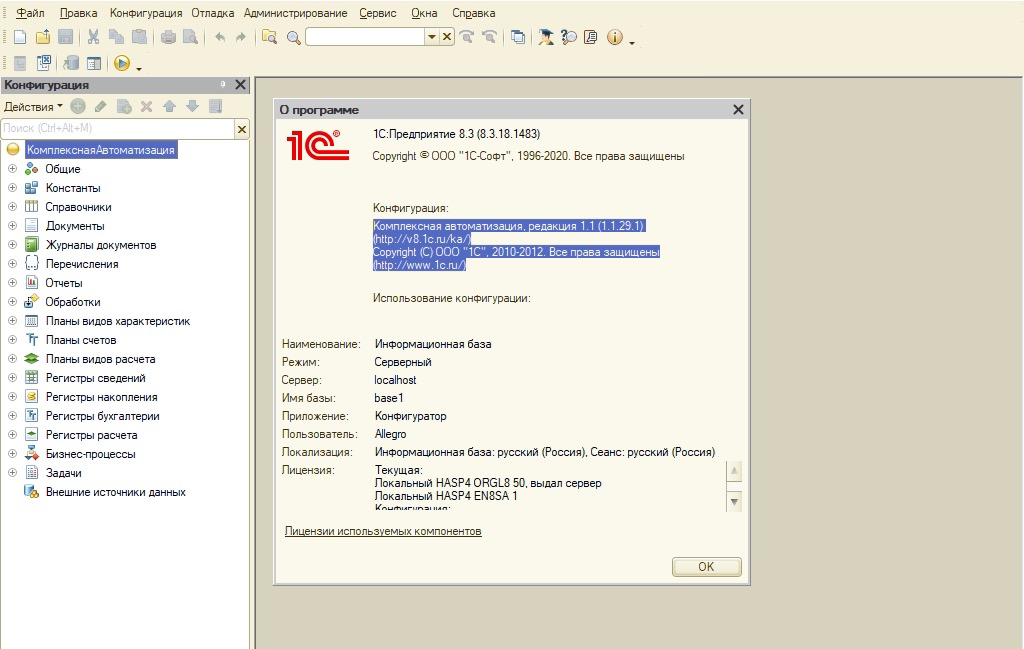1024x649 pixels.
Task: Click the Paste clipboard icon
Action: pyautogui.click(x=139, y=37)
